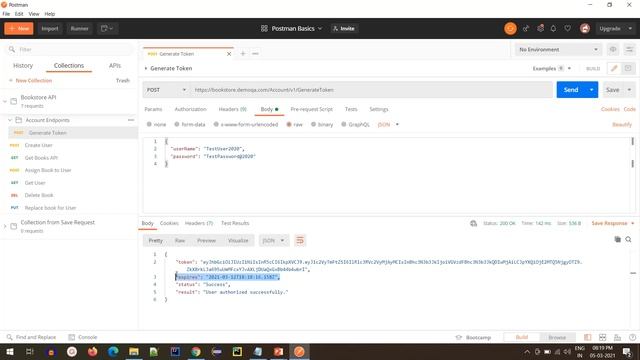
Task: Click the heart icon in header
Action: click(x=568, y=29)
